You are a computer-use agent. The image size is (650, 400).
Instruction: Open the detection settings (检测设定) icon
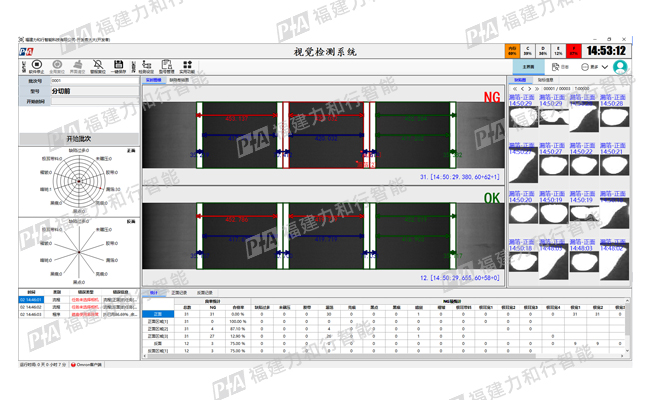(146, 67)
